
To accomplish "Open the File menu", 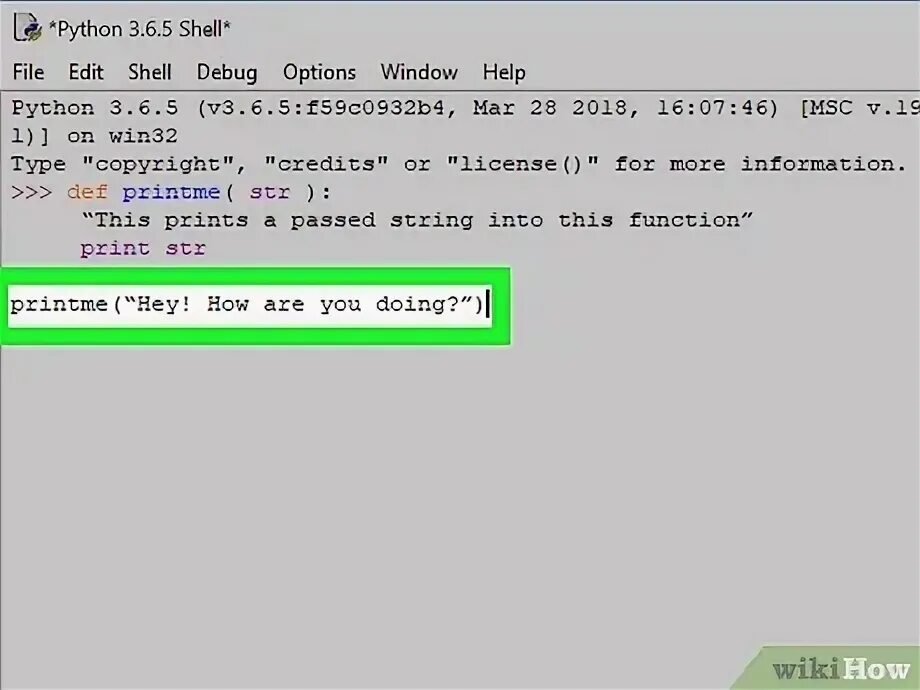I will click(x=28, y=72).
